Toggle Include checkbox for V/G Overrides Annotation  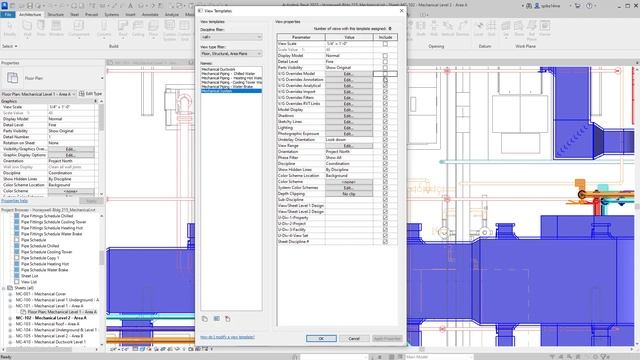[x=385, y=80]
